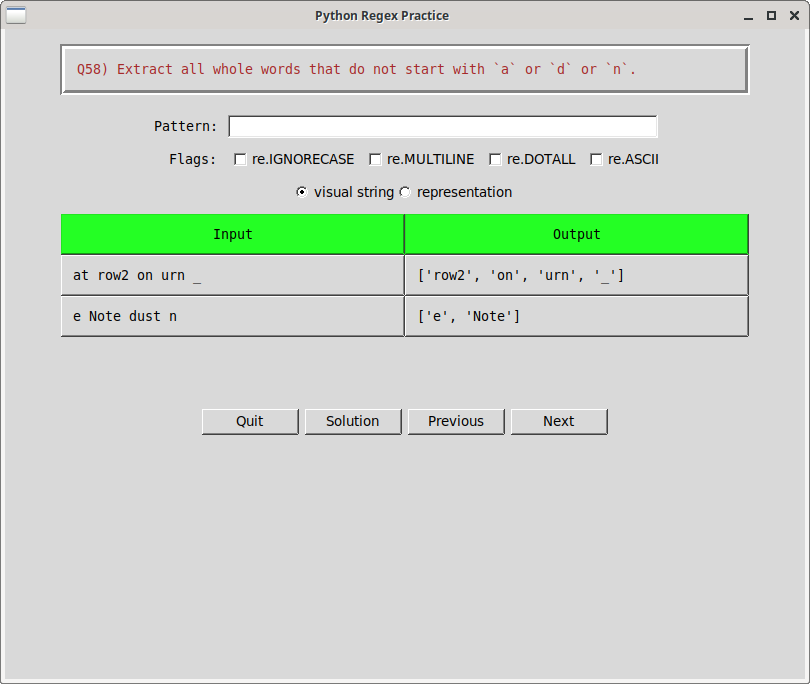Go to the Previous question
The image size is (810, 684).
(456, 422)
